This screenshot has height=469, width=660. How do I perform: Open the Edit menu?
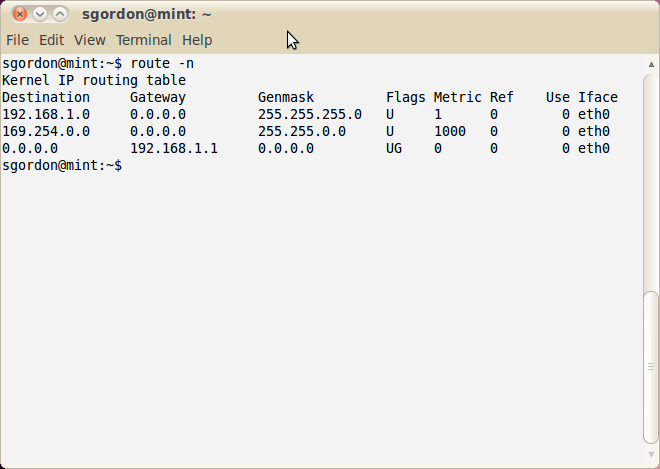(51, 40)
